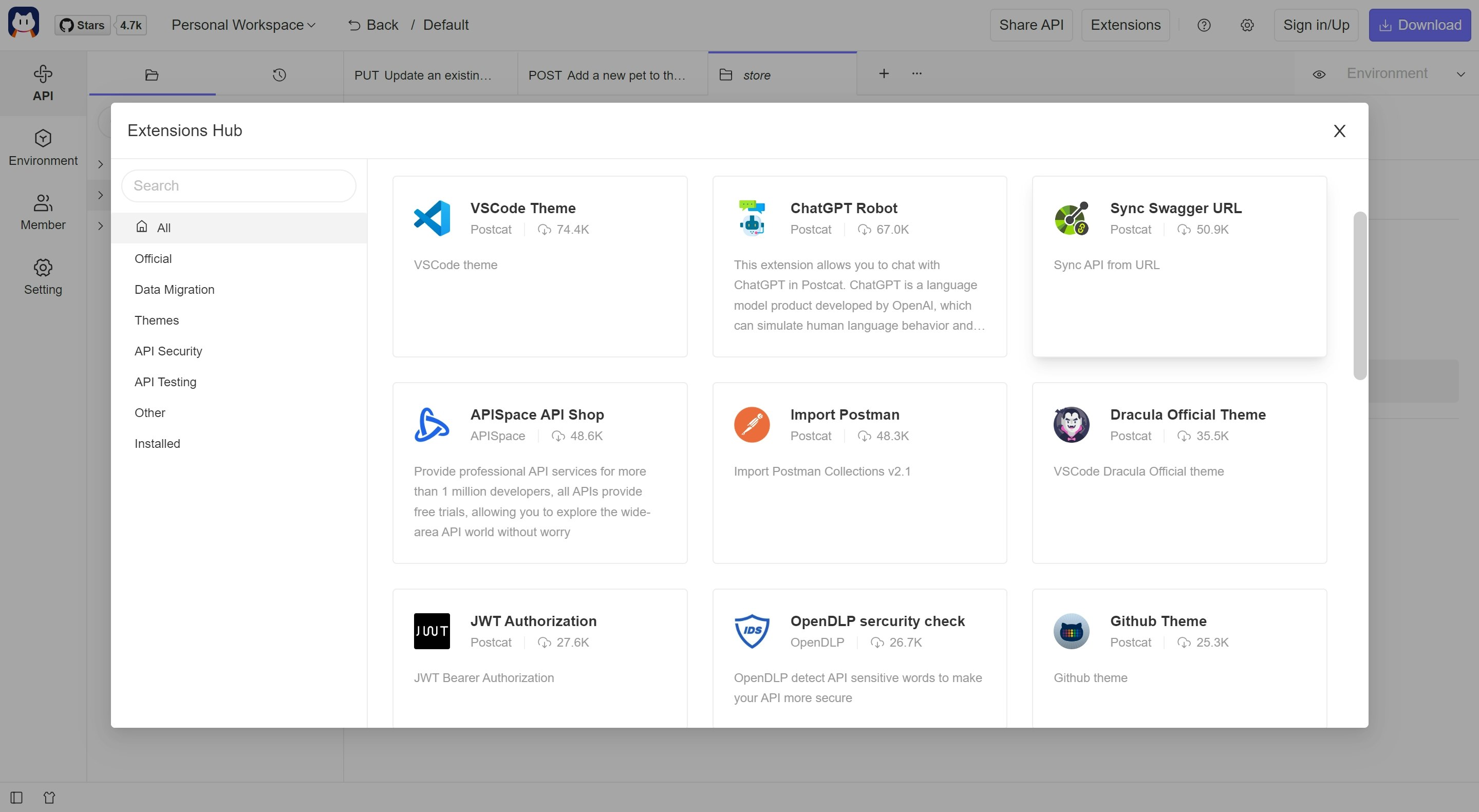The height and width of the screenshot is (812, 1479).
Task: Open the Environment sidebar section
Action: click(x=43, y=148)
